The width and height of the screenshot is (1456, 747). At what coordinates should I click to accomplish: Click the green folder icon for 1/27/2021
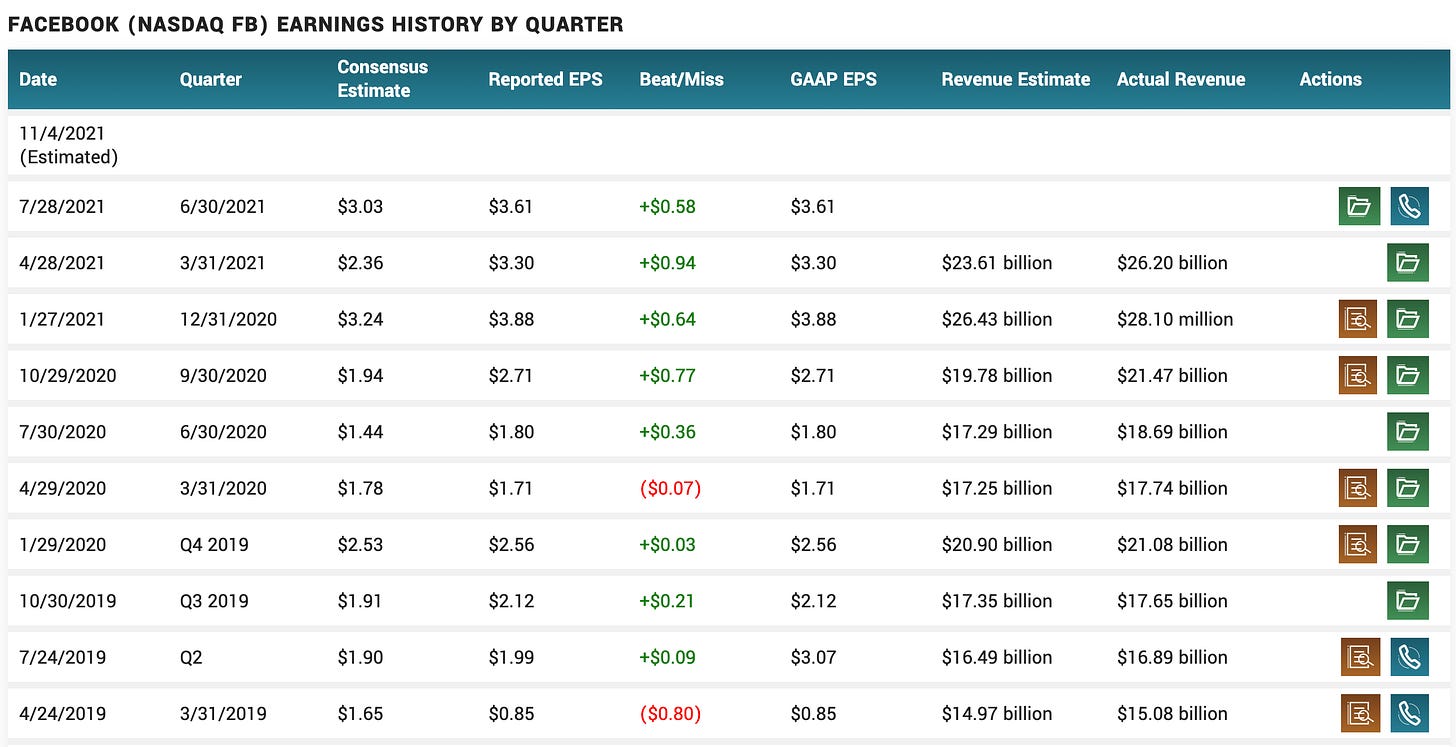[x=1407, y=319]
